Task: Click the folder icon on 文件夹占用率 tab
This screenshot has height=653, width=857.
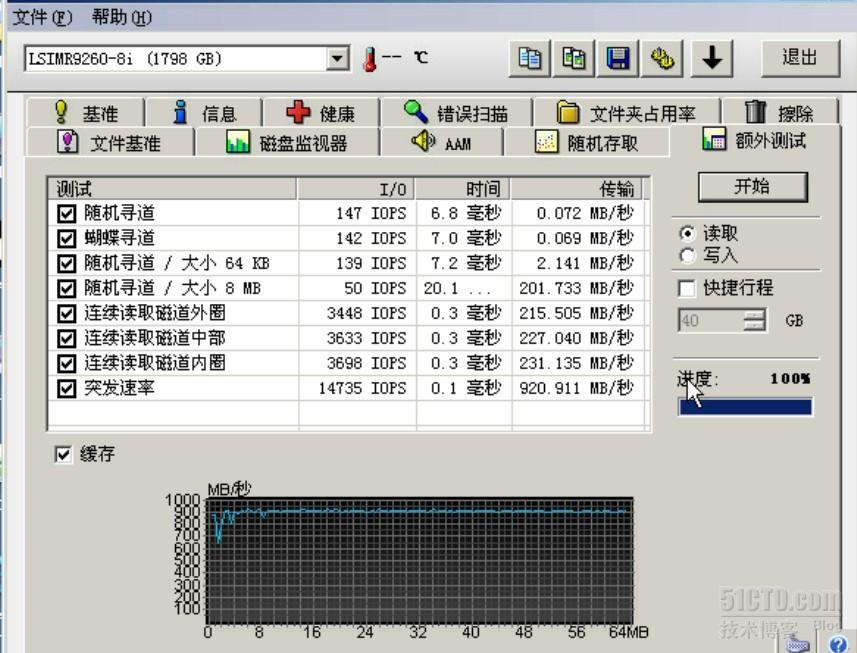Action: point(568,112)
